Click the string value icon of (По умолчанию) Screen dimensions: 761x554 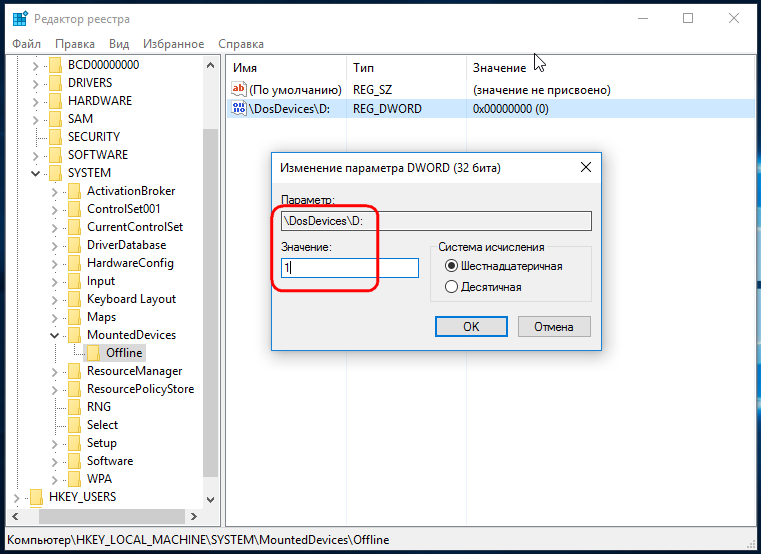[x=238, y=89]
